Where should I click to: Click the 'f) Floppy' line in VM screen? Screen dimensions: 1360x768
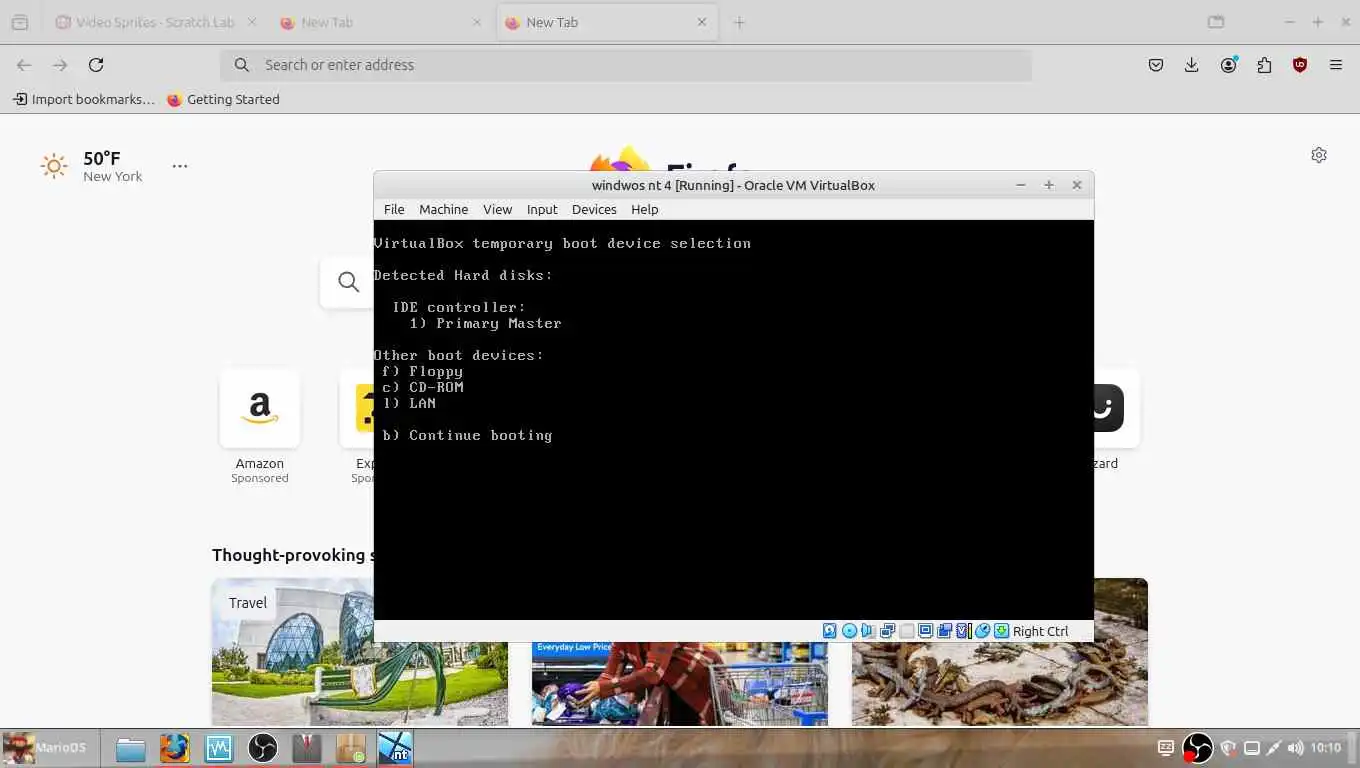click(422, 371)
